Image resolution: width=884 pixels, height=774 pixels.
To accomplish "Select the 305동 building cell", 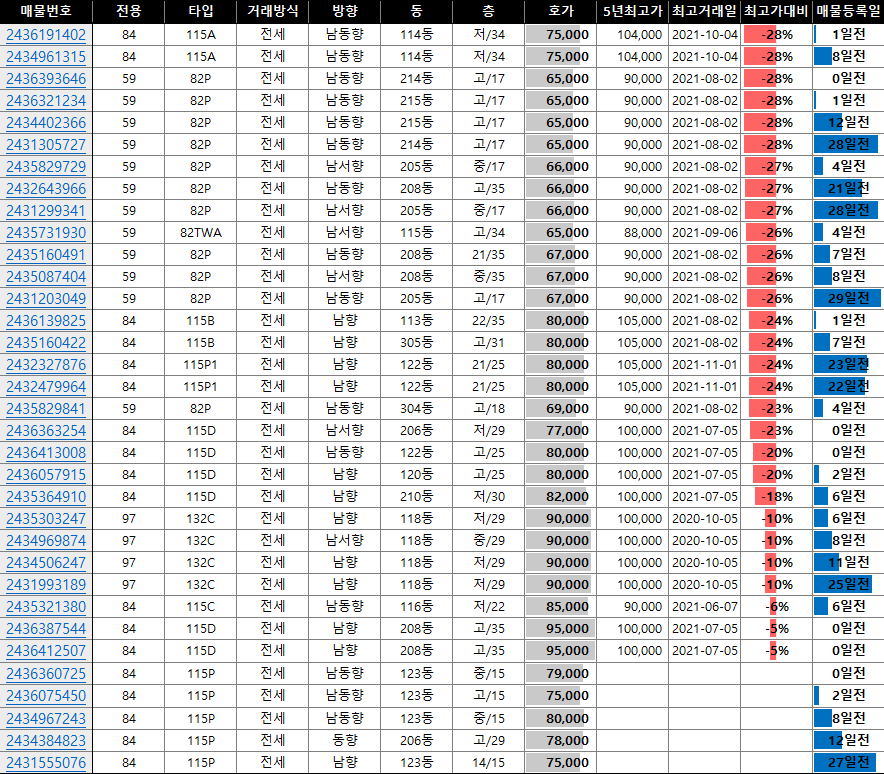I will click(x=417, y=343).
